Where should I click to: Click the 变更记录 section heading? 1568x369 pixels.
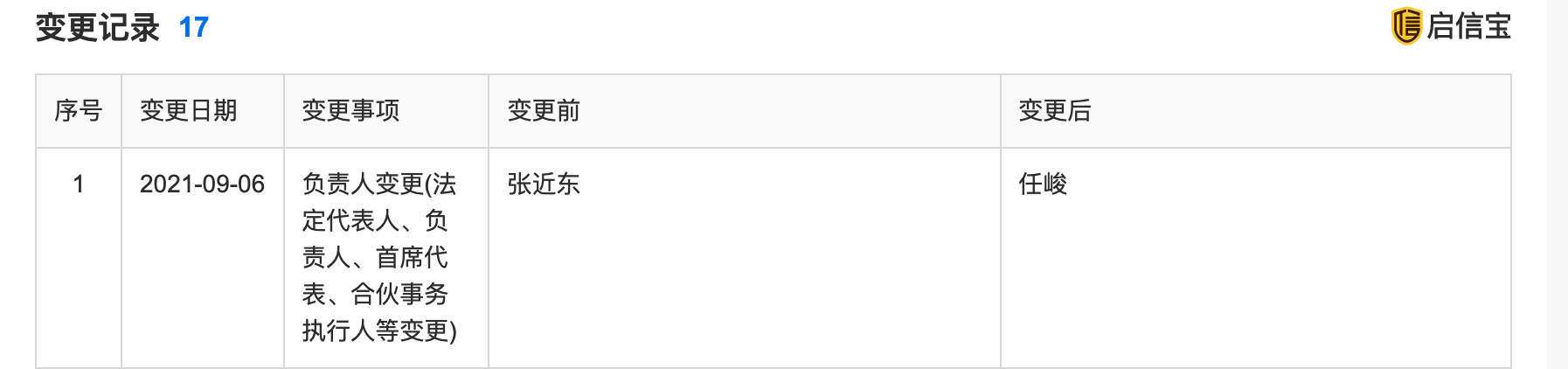point(97,28)
